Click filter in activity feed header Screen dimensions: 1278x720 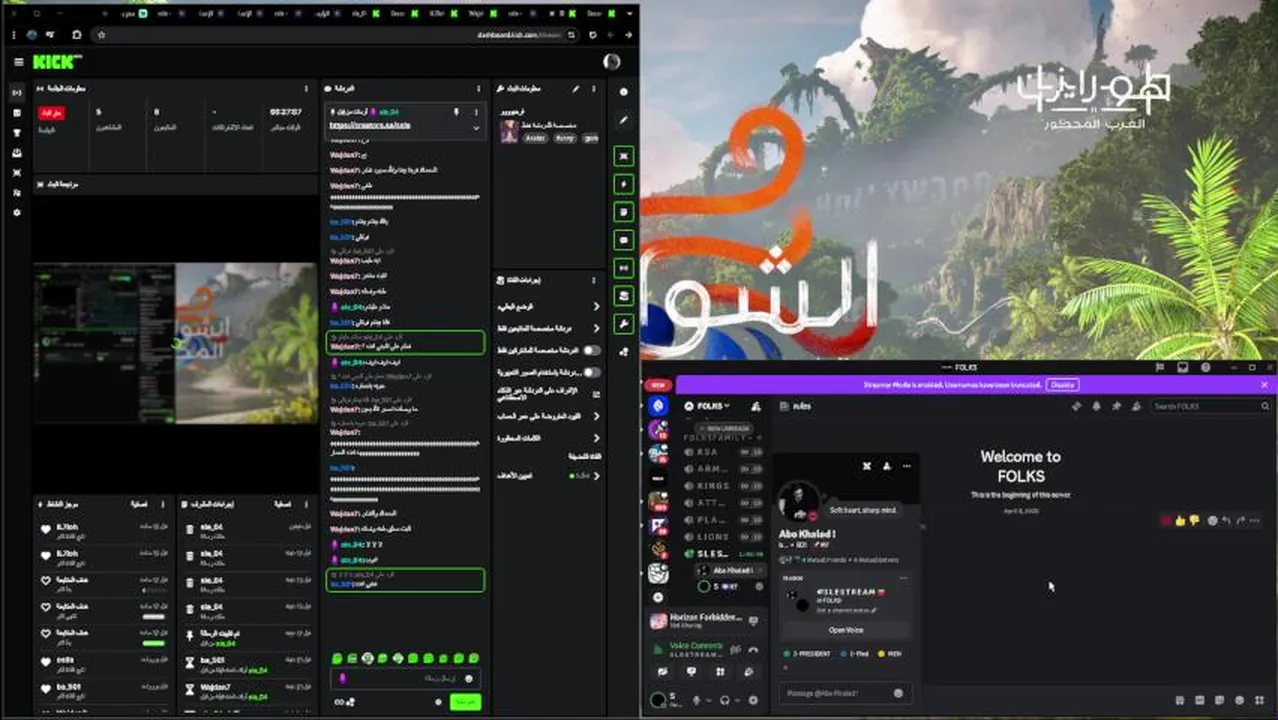[140, 505]
